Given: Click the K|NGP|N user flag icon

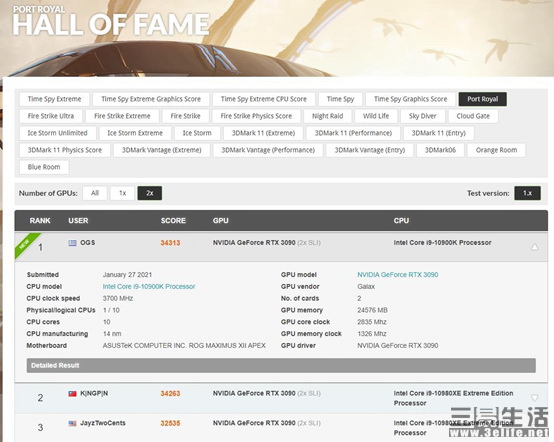Looking at the screenshot, I should pyautogui.click(x=72, y=394).
